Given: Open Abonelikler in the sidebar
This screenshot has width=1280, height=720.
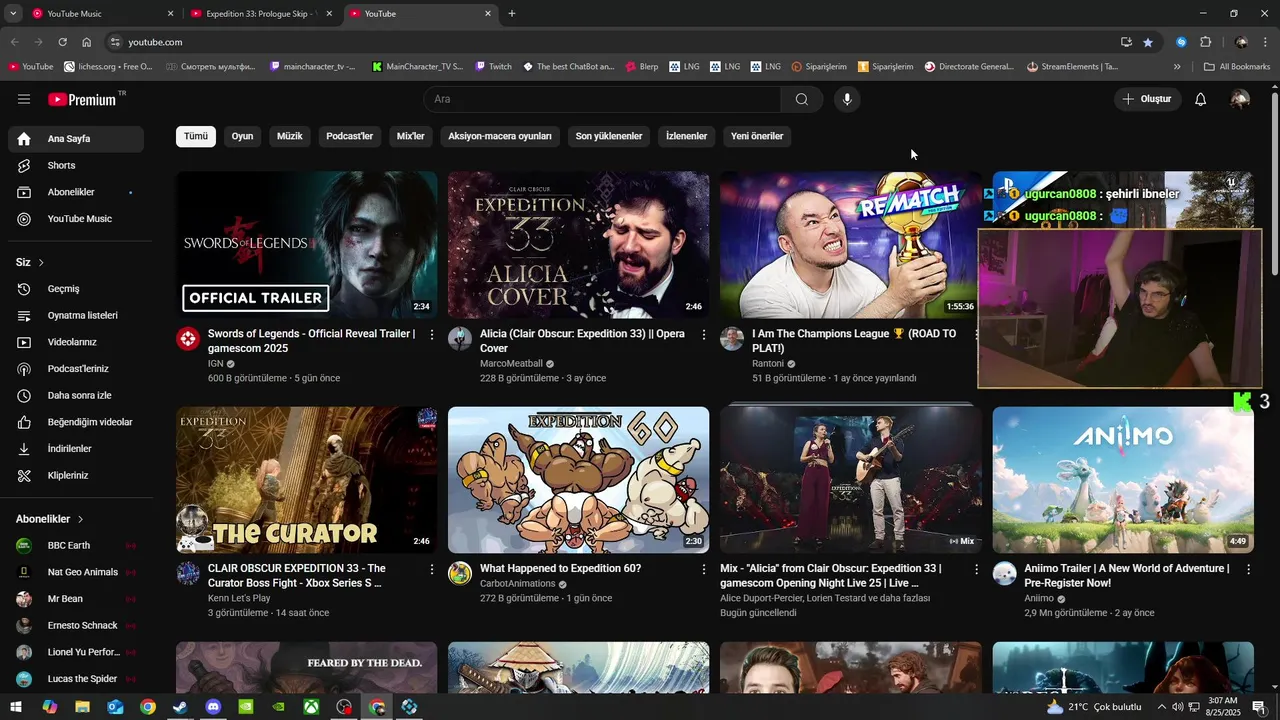Looking at the screenshot, I should (76, 192).
